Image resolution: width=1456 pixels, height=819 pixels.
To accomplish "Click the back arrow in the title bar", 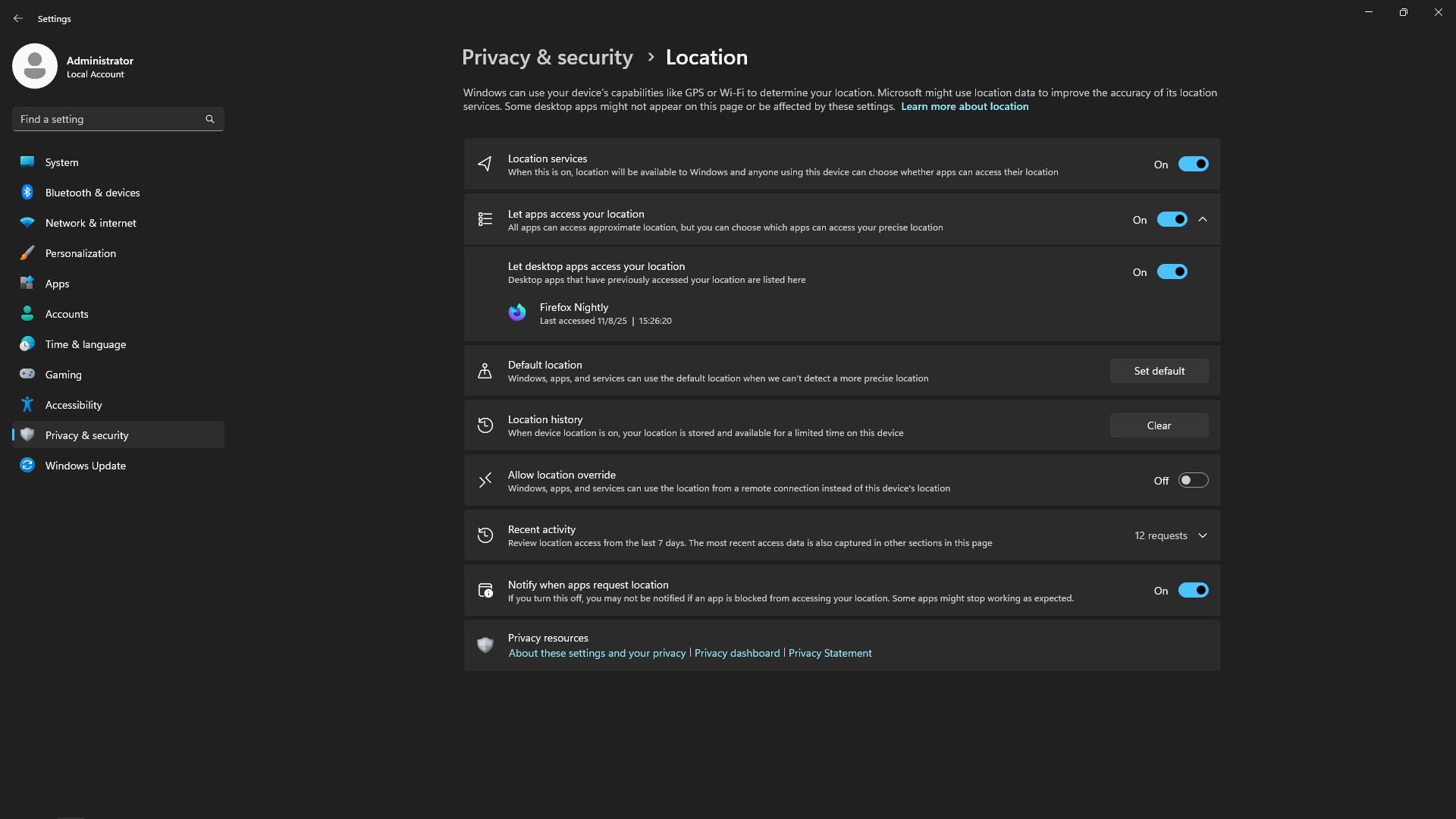I will 18,18.
